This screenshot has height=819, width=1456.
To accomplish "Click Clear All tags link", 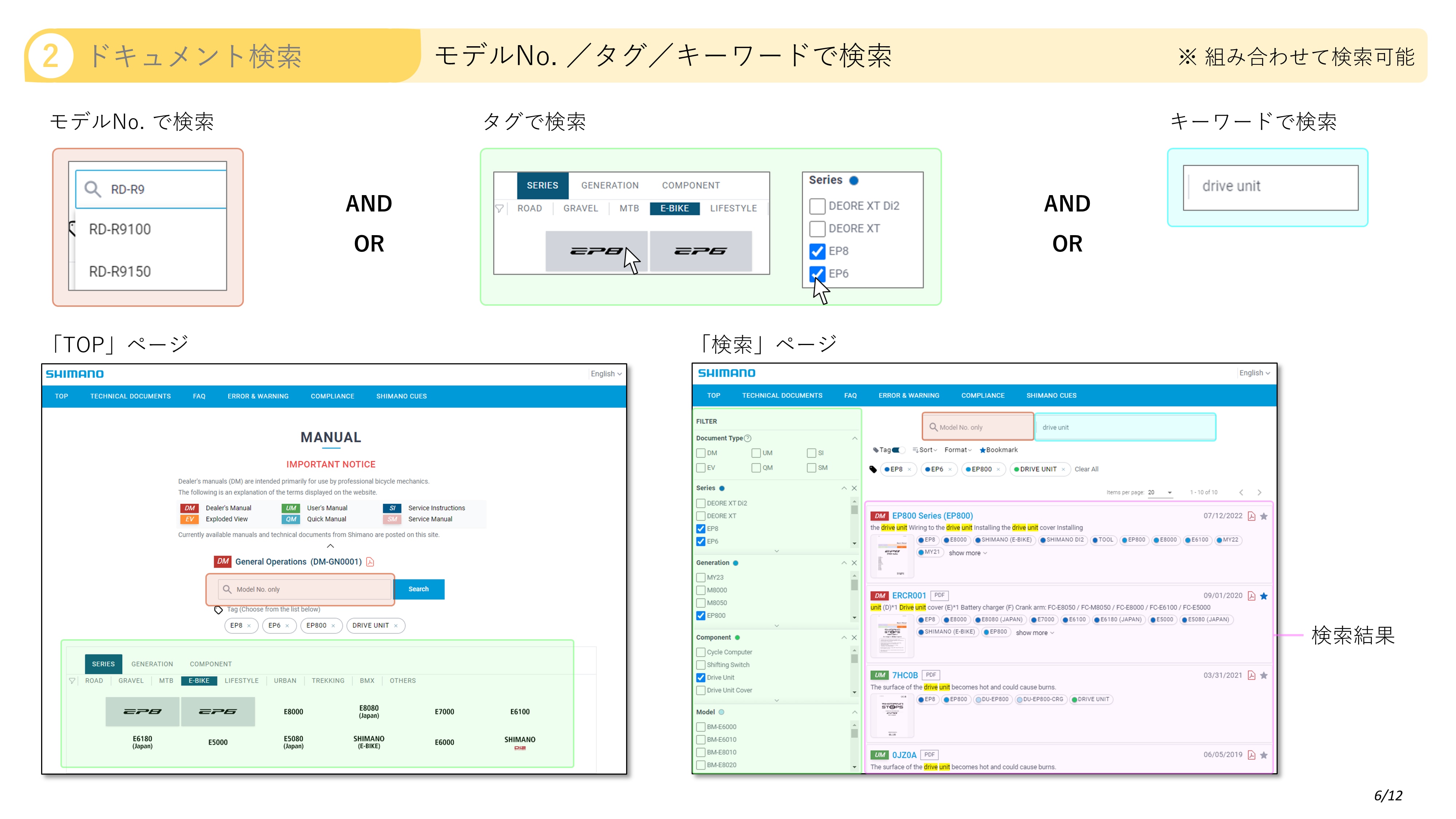I will point(1086,470).
